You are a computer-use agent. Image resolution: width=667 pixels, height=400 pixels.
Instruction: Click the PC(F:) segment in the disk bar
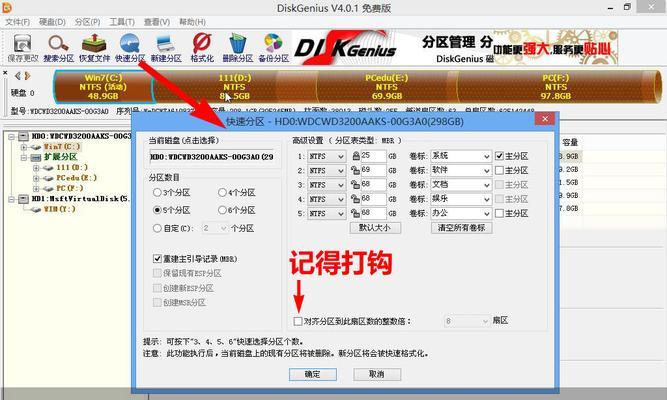557,87
